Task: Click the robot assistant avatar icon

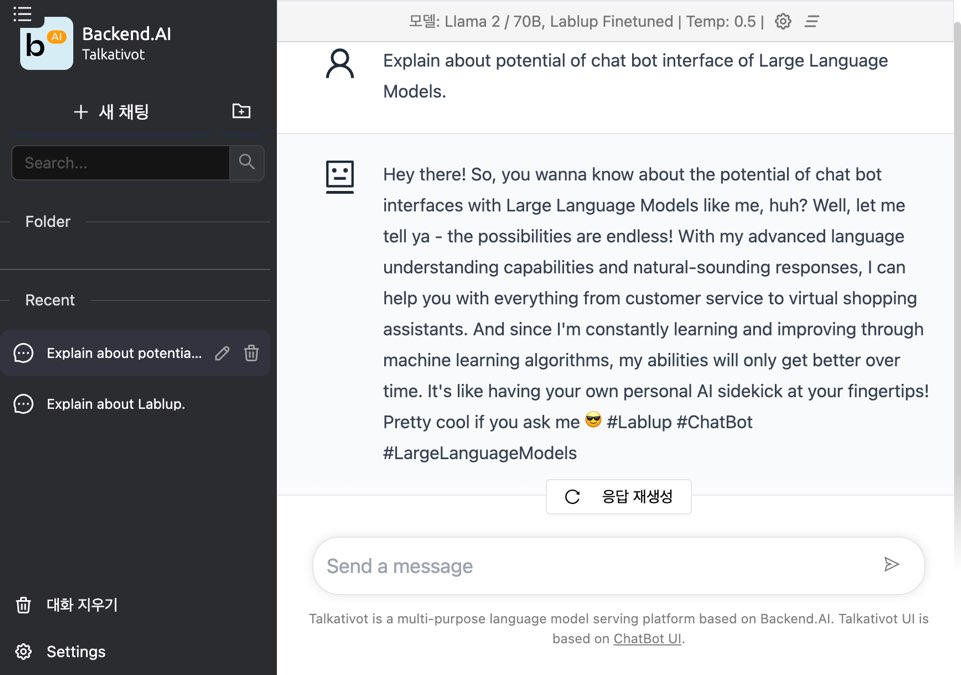Action: coord(340,176)
